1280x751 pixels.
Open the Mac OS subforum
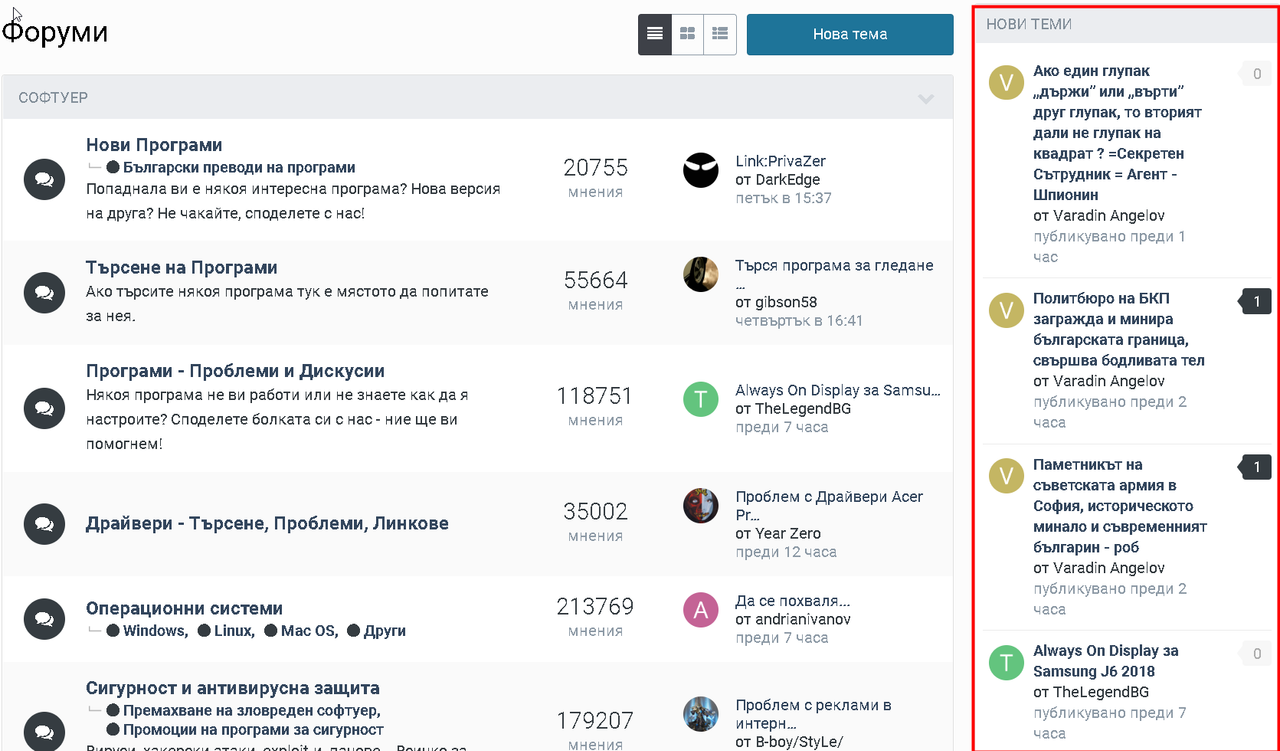tap(309, 631)
